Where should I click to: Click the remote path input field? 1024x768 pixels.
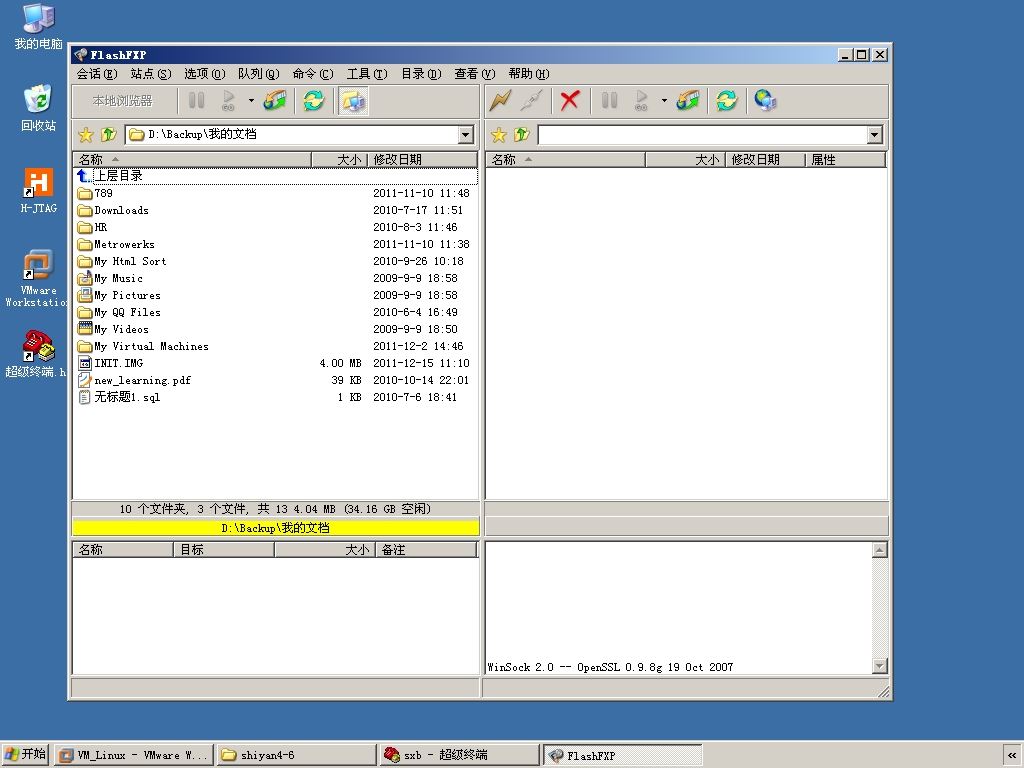(x=703, y=135)
